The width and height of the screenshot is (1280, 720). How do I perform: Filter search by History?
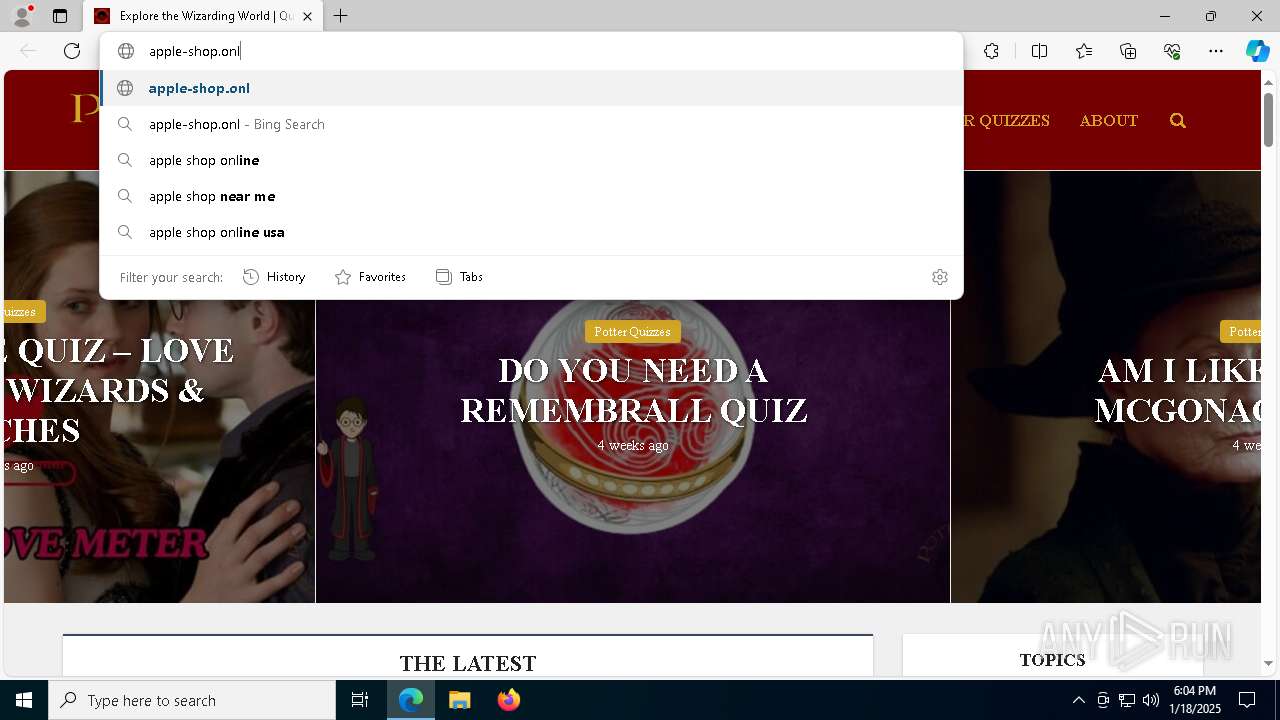[x=274, y=277]
